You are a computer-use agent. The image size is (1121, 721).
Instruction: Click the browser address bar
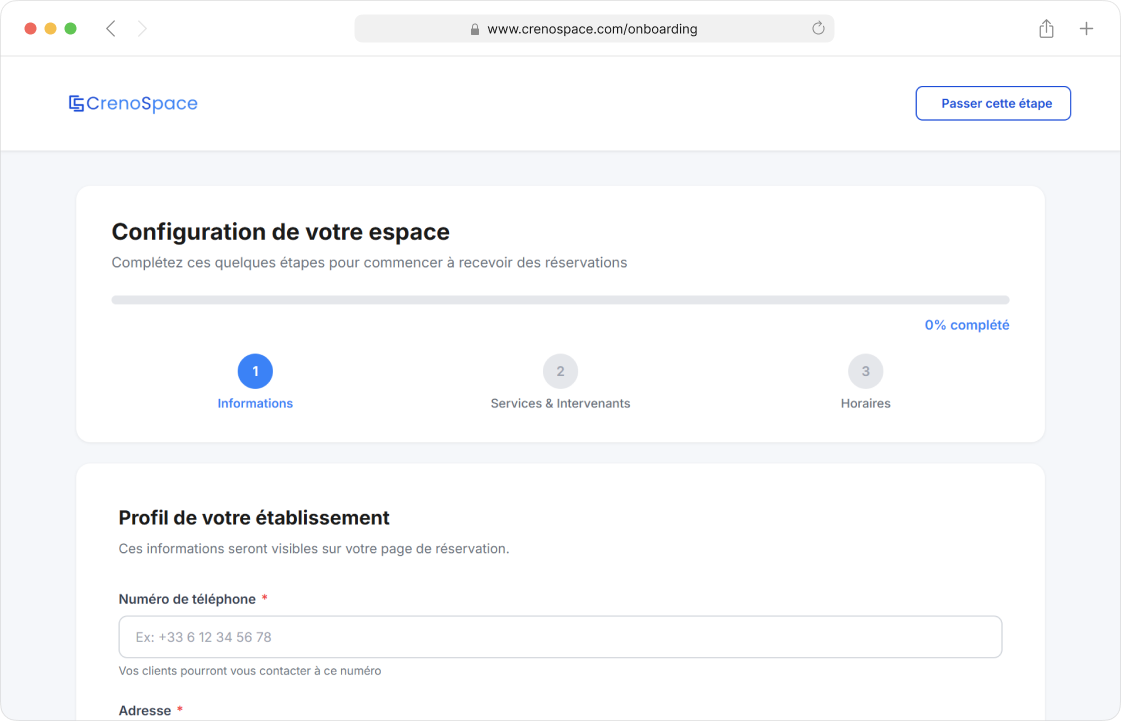[x=594, y=28]
